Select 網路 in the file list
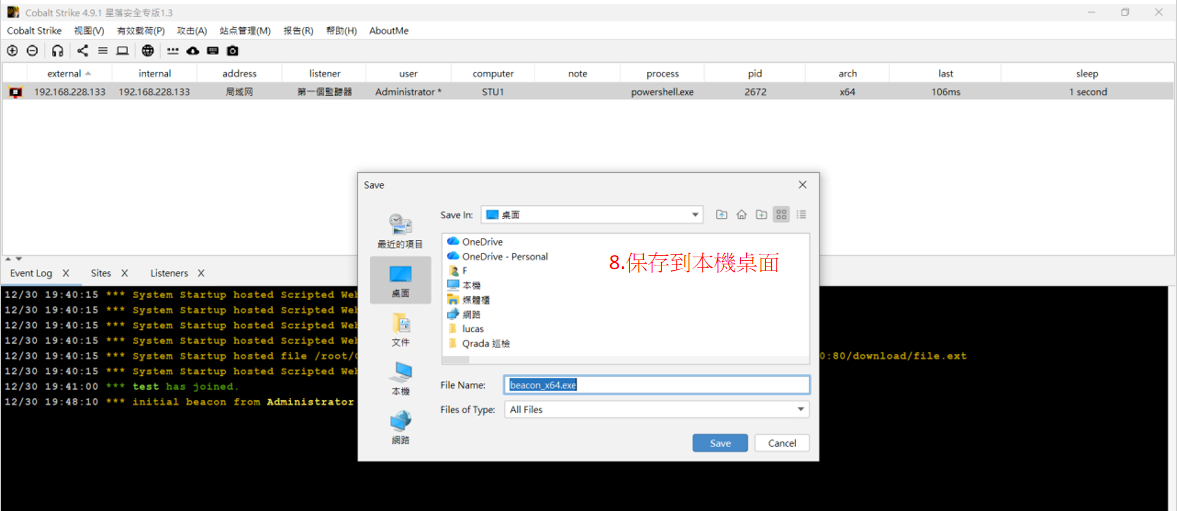Viewport: 1177px width, 511px height. click(464, 314)
